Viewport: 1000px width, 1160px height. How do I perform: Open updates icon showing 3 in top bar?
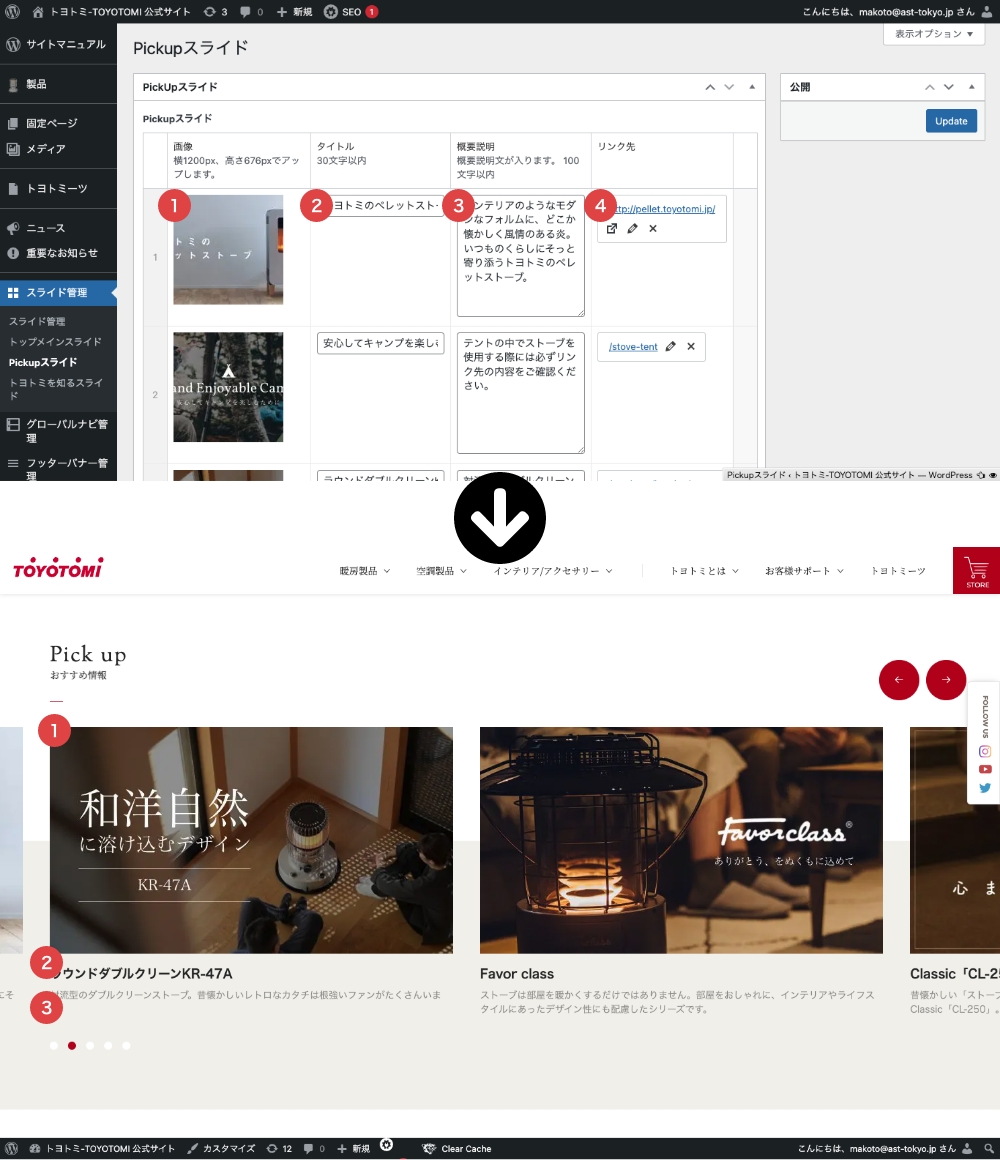(215, 12)
